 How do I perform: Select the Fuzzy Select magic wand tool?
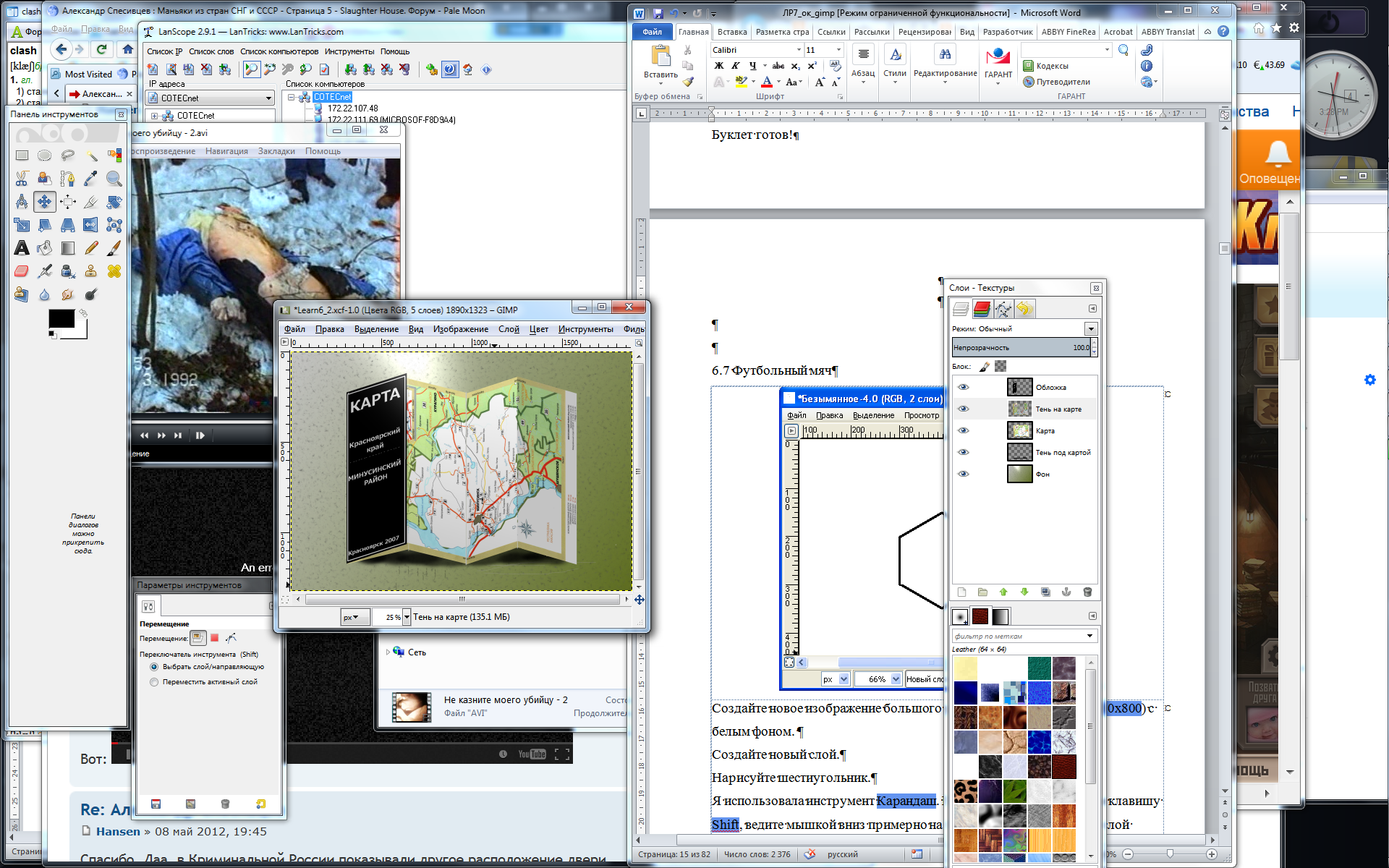(91, 156)
